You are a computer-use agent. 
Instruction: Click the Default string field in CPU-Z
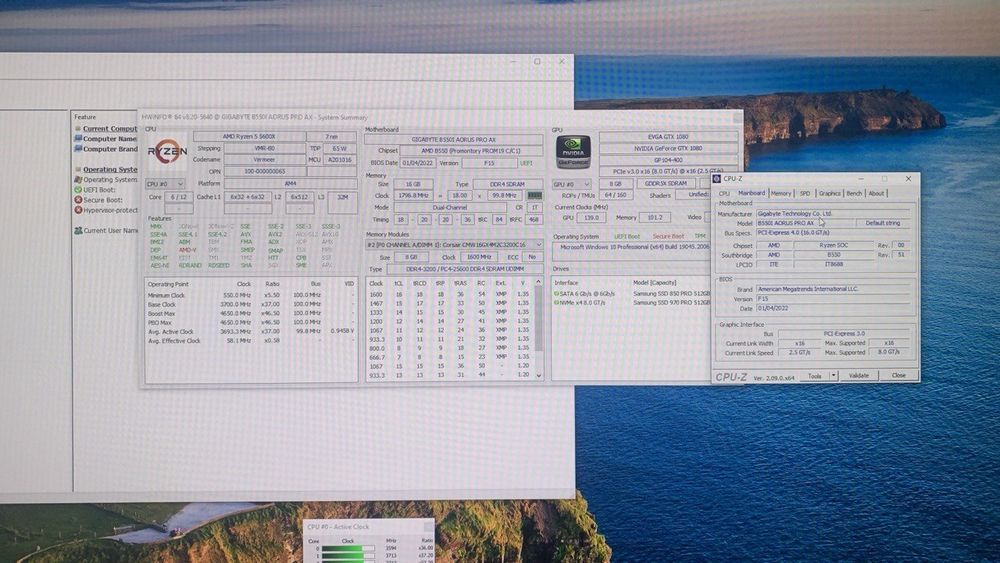(x=883, y=223)
